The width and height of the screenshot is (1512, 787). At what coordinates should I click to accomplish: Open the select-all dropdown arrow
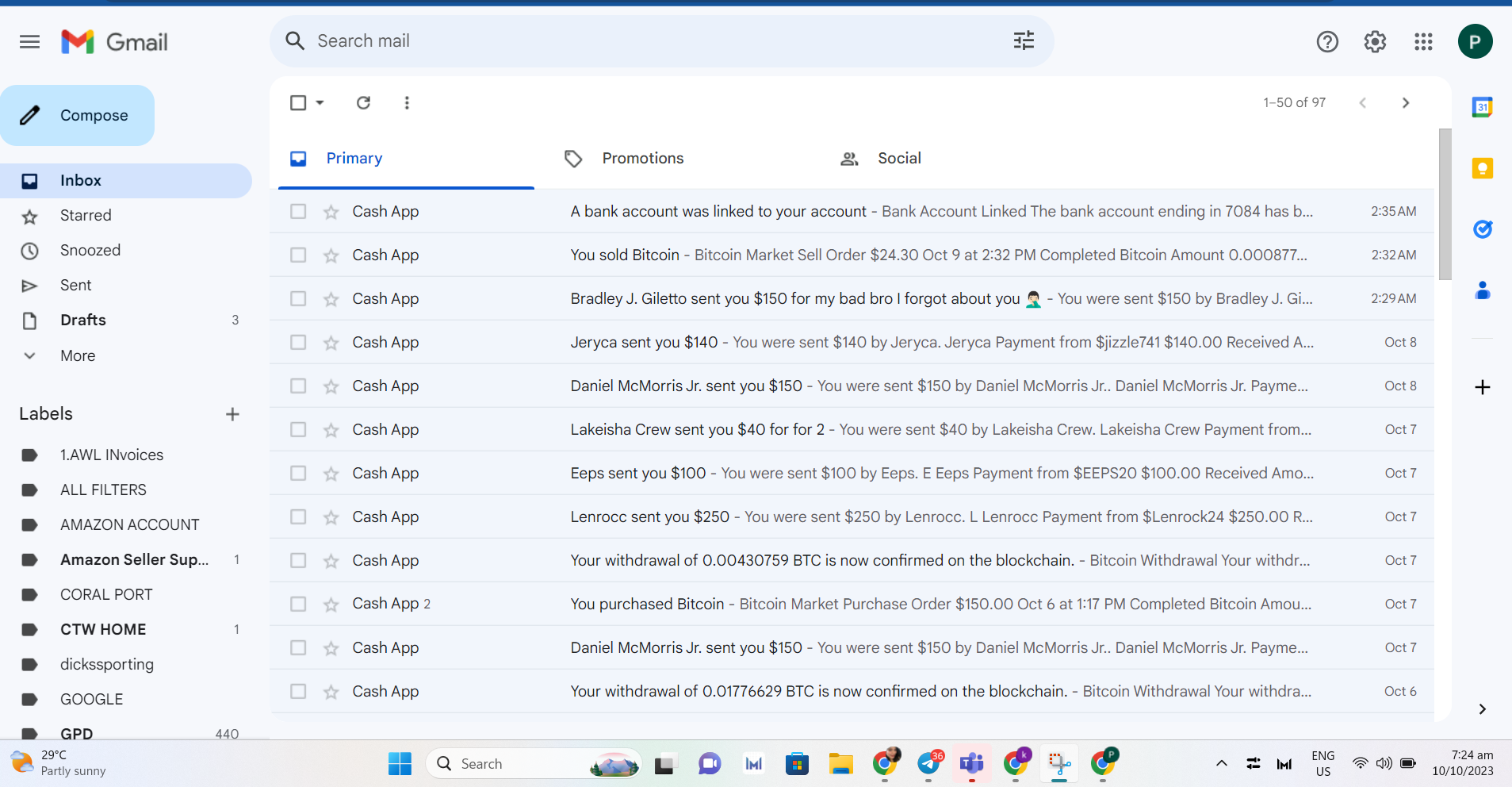pyautogui.click(x=320, y=102)
